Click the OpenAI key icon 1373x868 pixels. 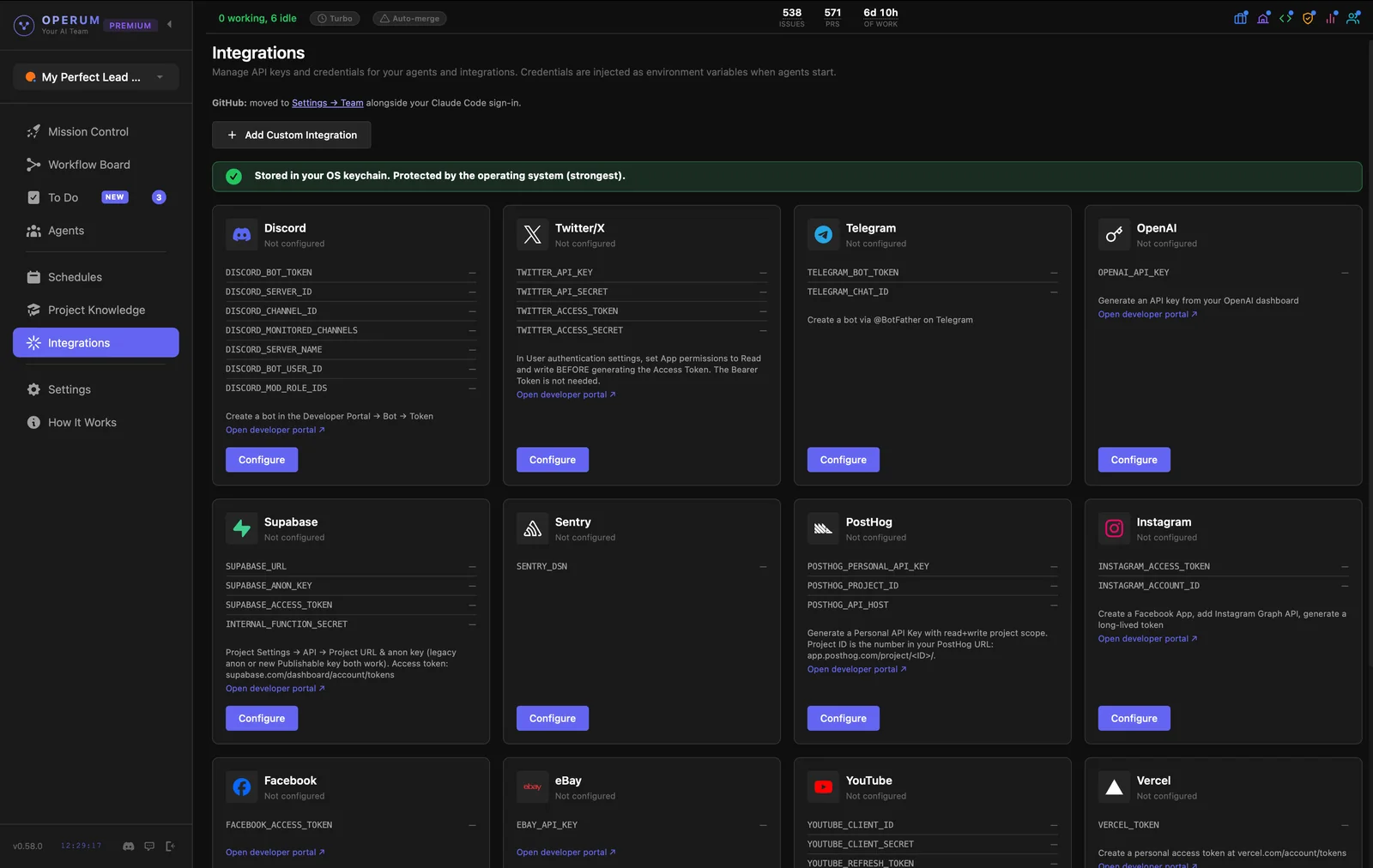click(1115, 234)
